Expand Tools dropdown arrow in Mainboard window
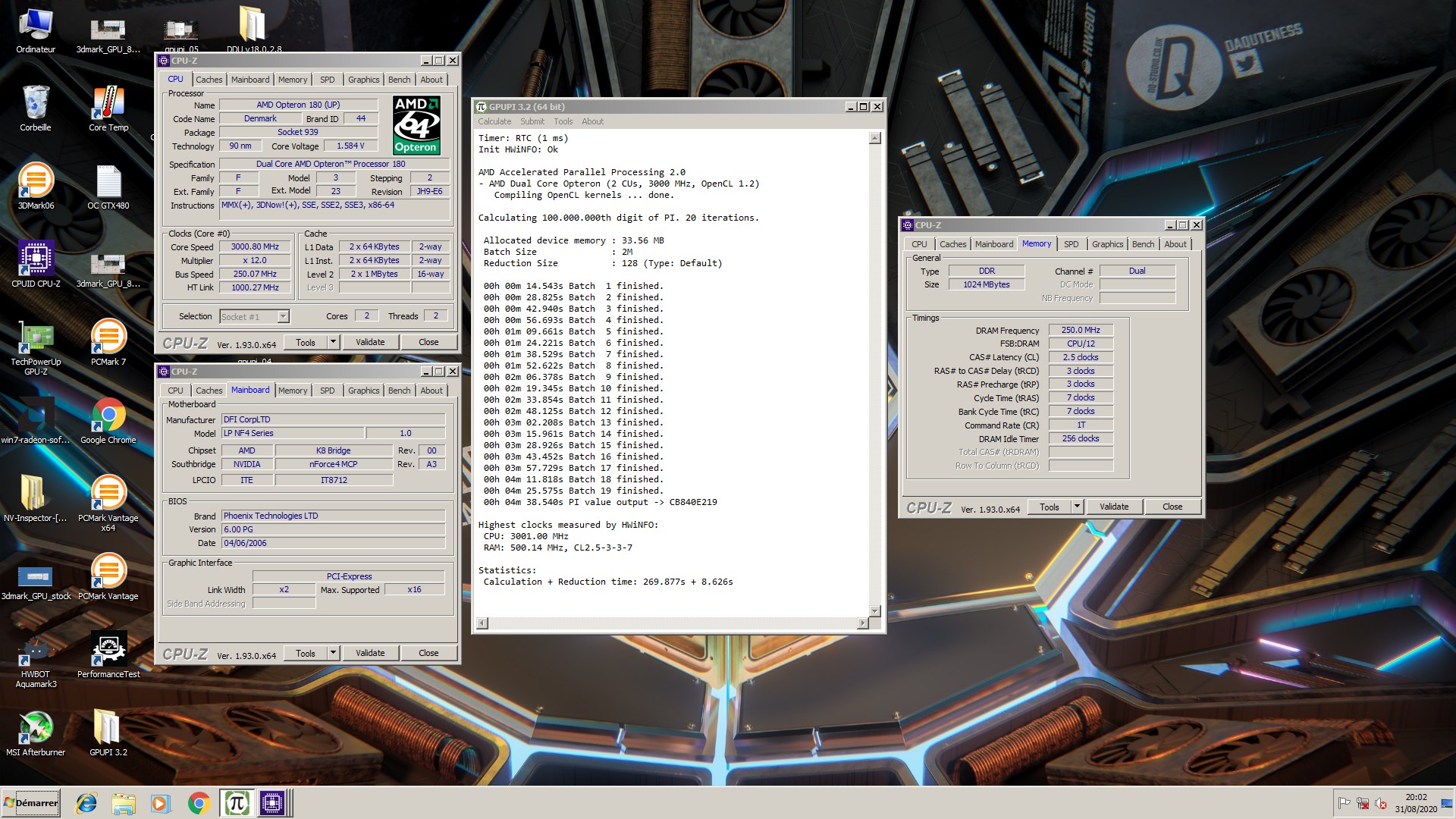This screenshot has width=1456, height=819. [332, 653]
